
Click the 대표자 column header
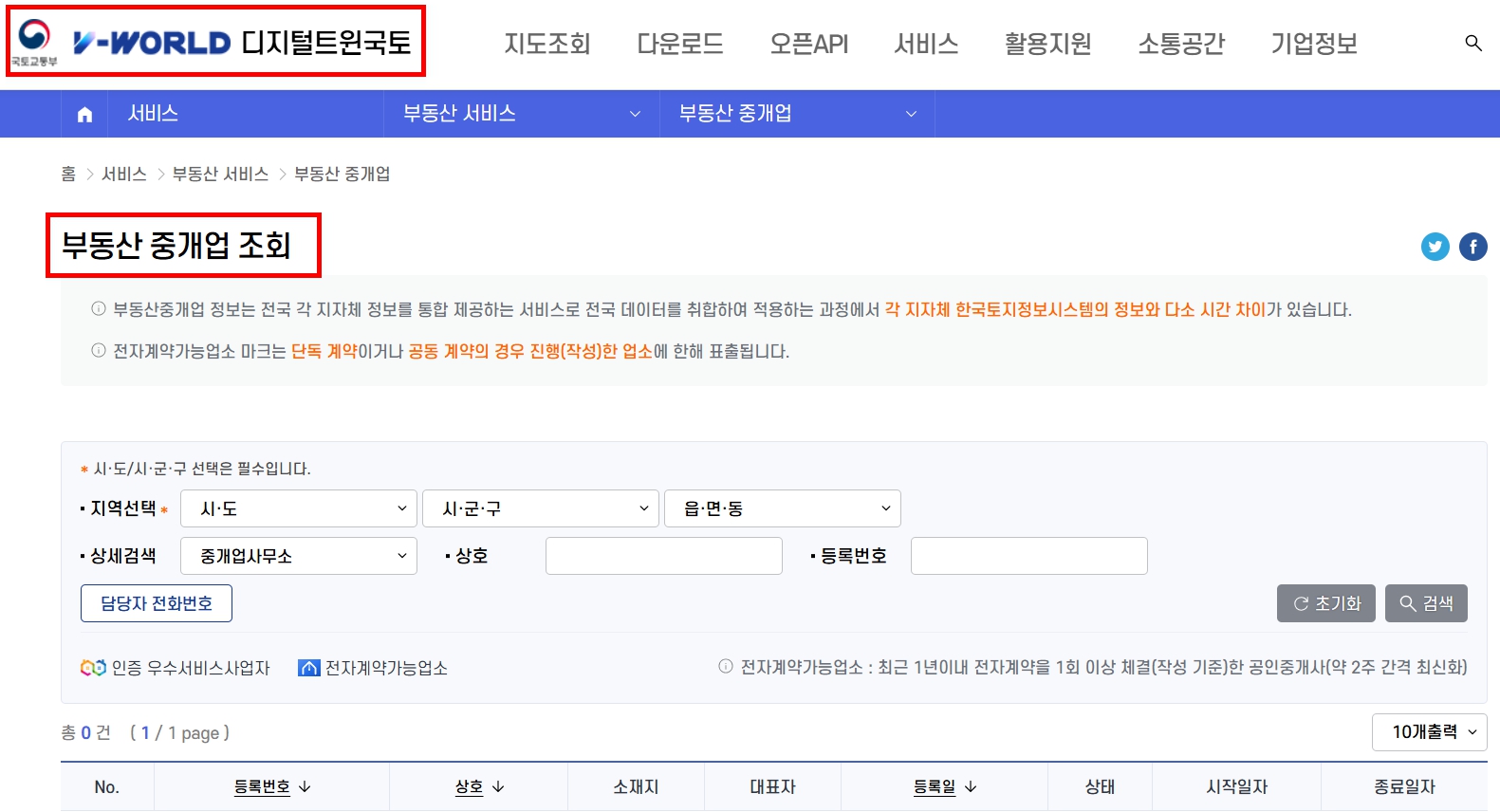pyautogui.click(x=772, y=787)
